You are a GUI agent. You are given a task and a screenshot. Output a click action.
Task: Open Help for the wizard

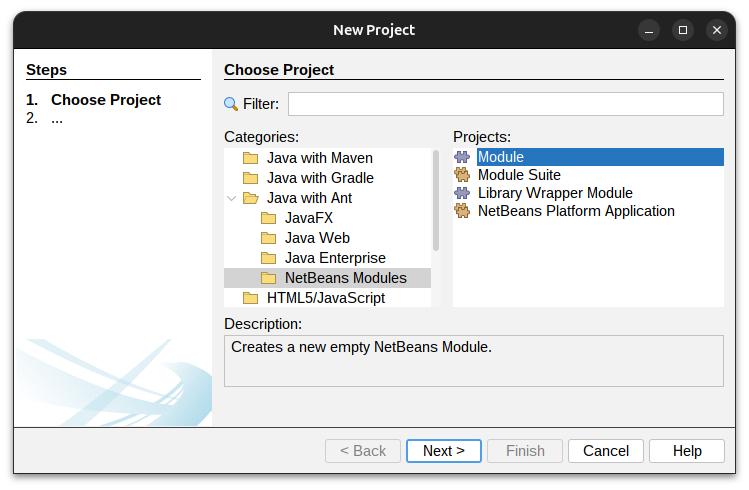(687, 451)
